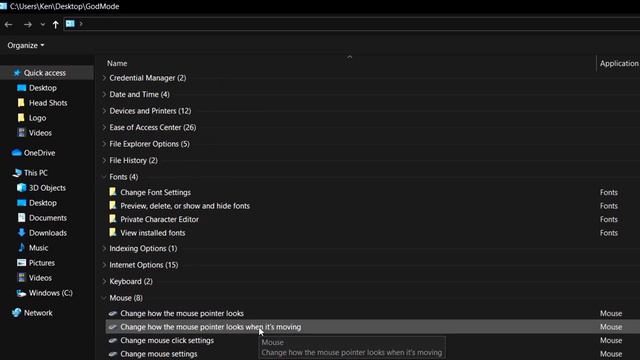Go up one folder level

(x=56, y=25)
